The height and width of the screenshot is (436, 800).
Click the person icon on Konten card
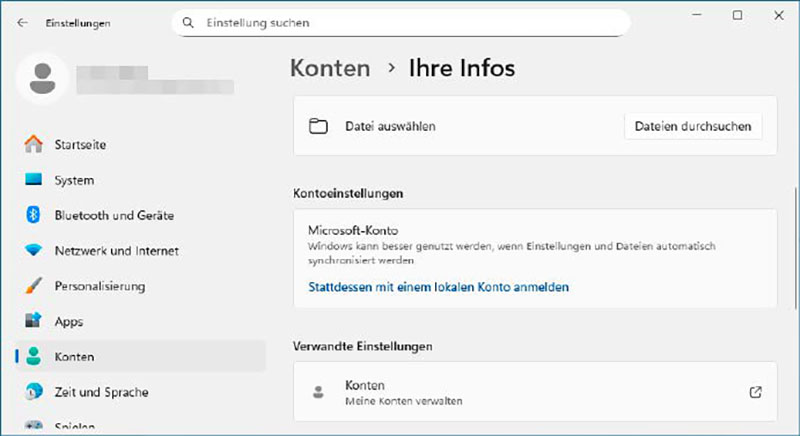point(318,392)
